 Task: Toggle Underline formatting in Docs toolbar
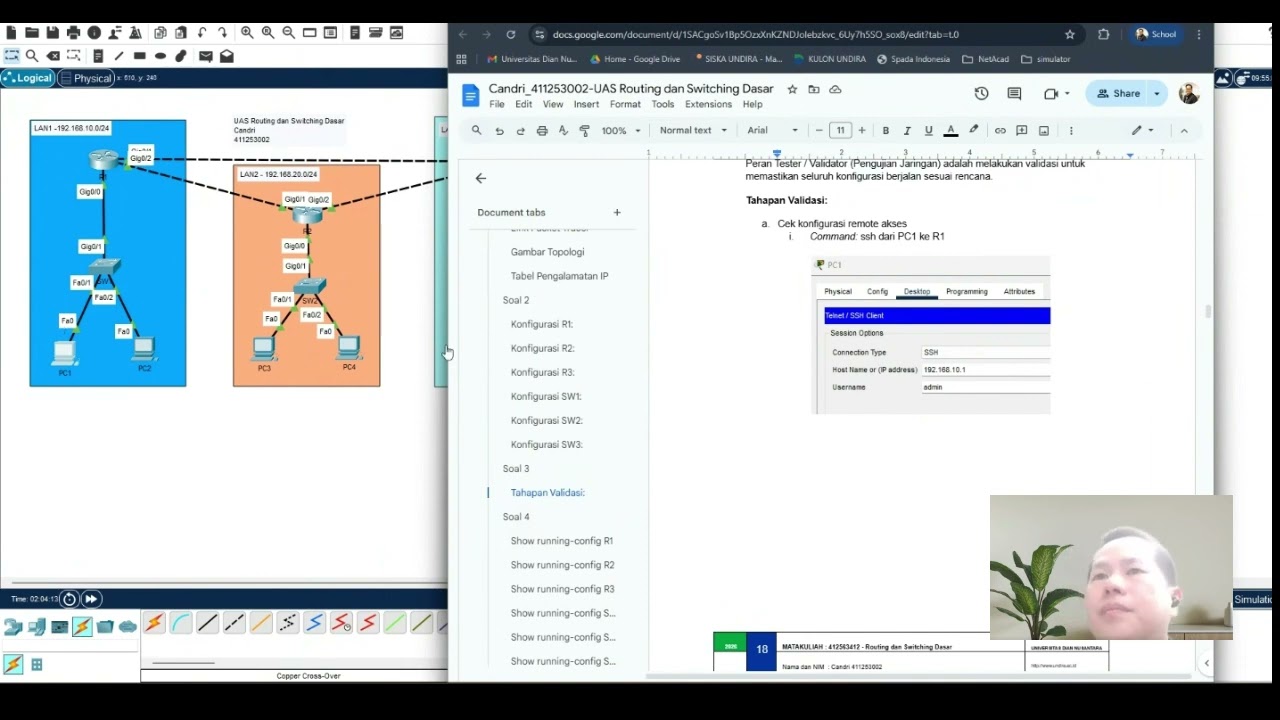point(928,130)
